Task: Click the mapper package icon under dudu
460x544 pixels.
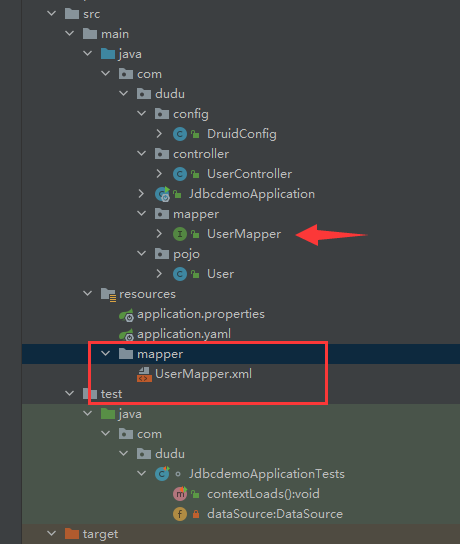Action: click(162, 214)
